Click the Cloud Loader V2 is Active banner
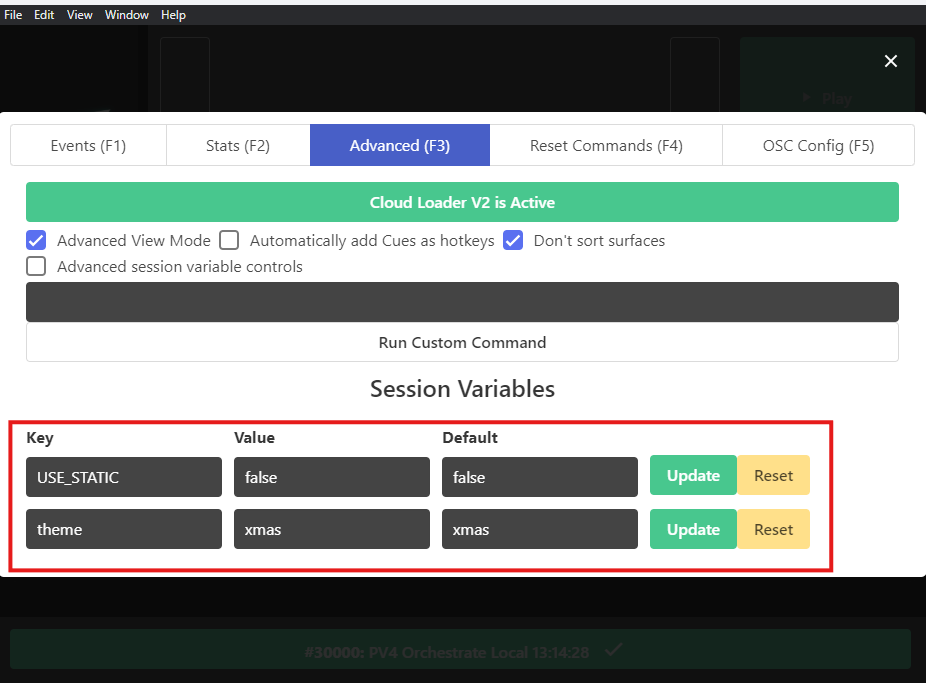Image resolution: width=926 pixels, height=683 pixels. (x=462, y=202)
